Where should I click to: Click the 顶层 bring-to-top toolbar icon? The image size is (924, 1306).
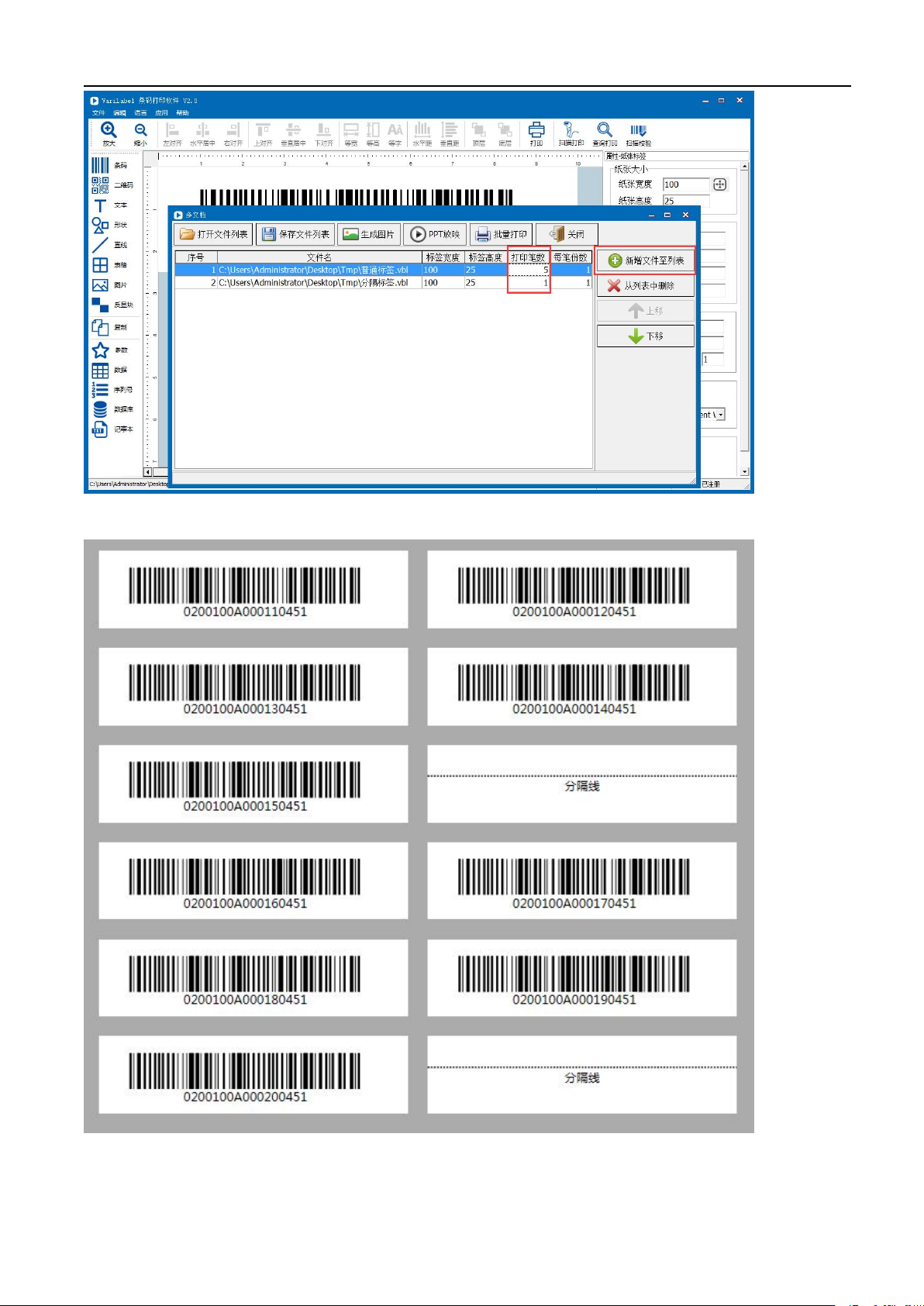(x=479, y=130)
